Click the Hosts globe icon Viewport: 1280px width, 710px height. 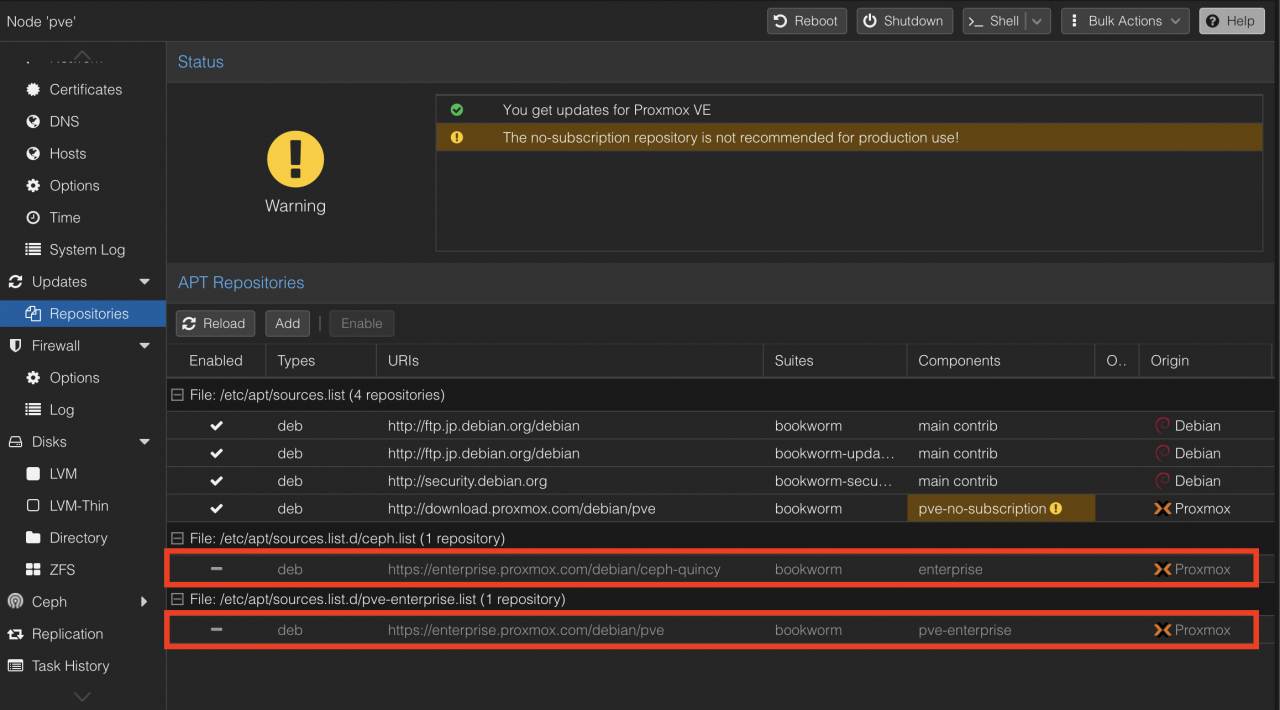(33, 153)
